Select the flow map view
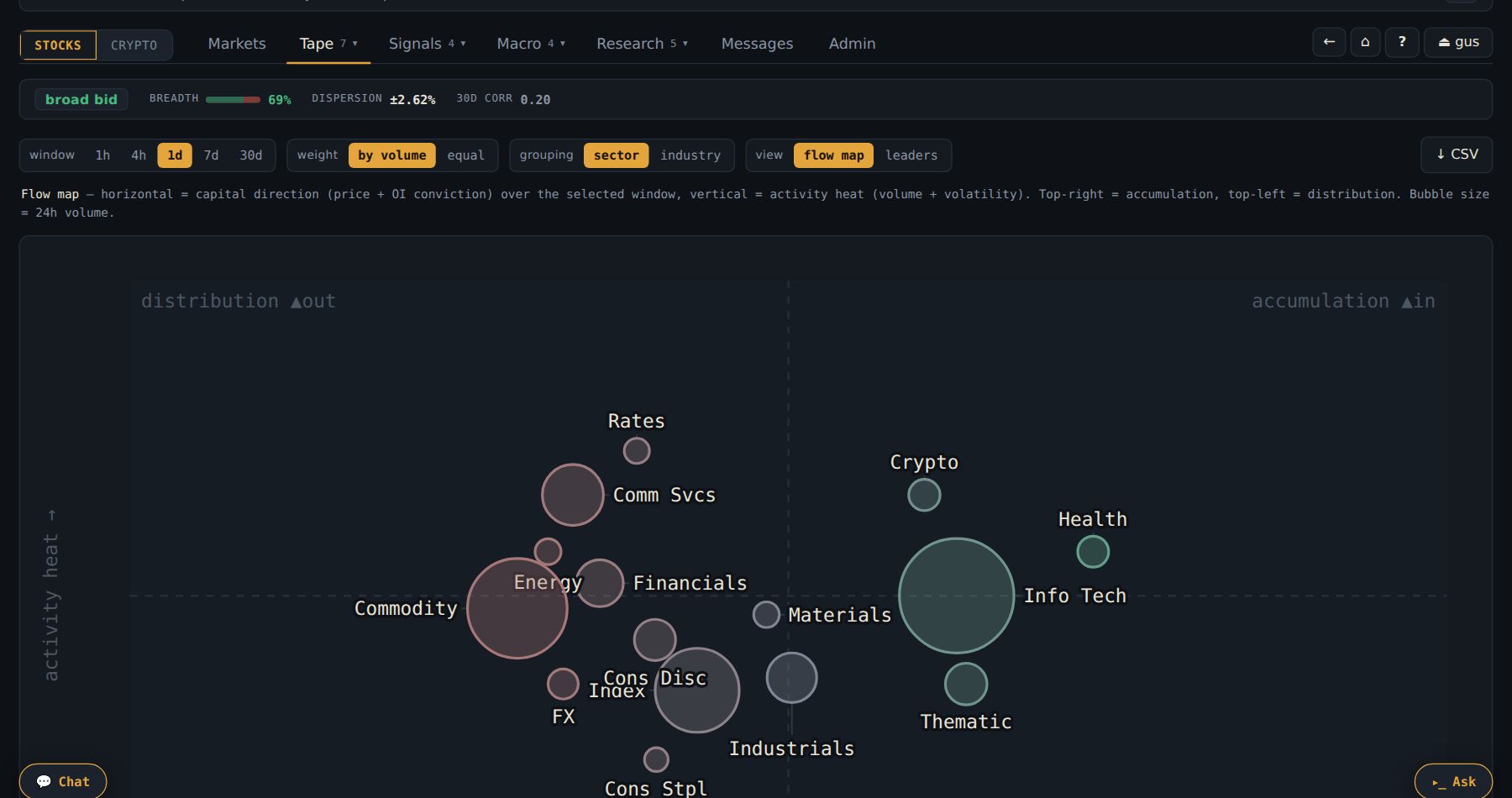 (x=834, y=155)
